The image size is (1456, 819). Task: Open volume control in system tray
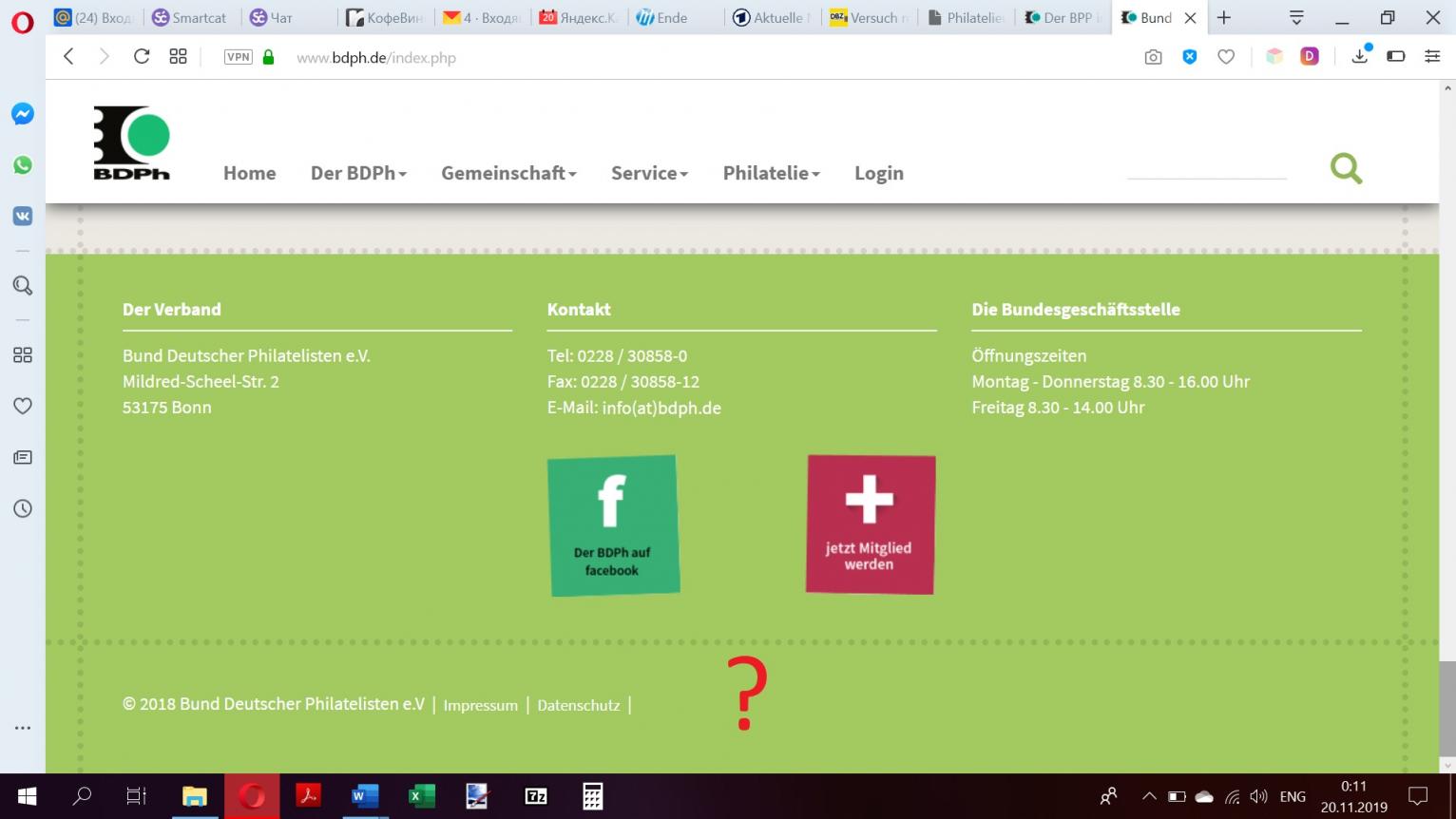(x=1258, y=796)
